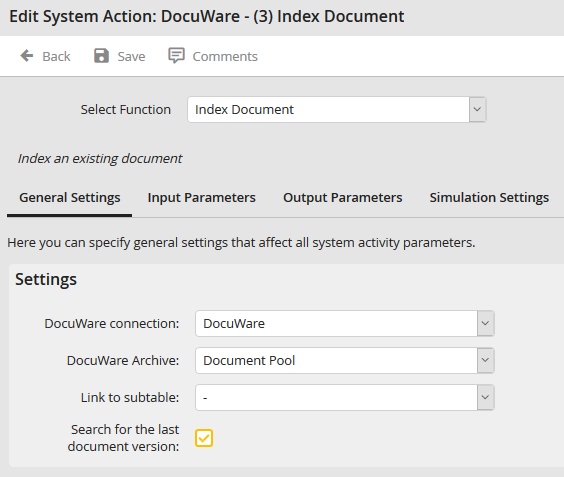Switch to the Simulation Settings tab
Image resolution: width=564 pixels, height=477 pixels.
tap(489, 198)
